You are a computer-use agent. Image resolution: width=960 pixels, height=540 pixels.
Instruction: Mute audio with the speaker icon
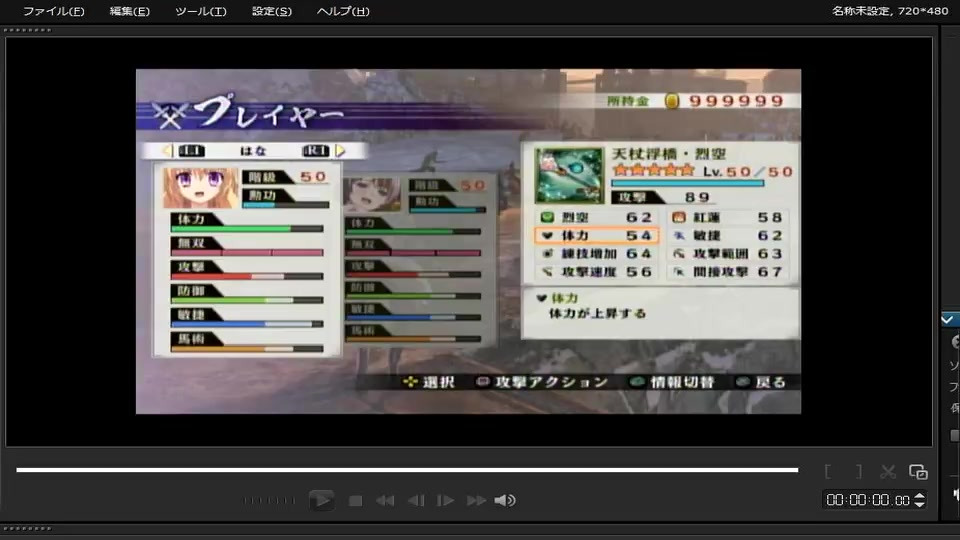tap(504, 501)
